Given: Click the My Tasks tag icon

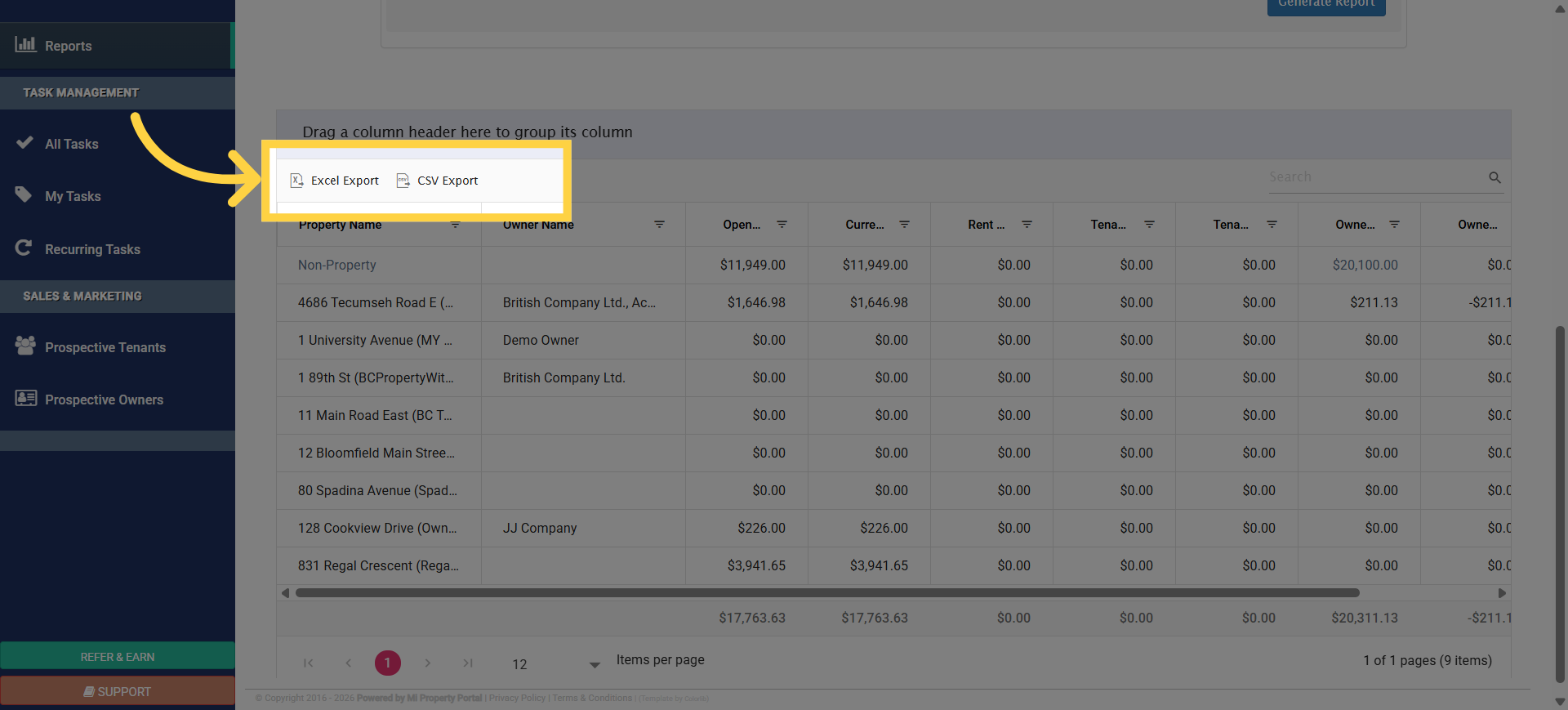Looking at the screenshot, I should (x=24, y=194).
